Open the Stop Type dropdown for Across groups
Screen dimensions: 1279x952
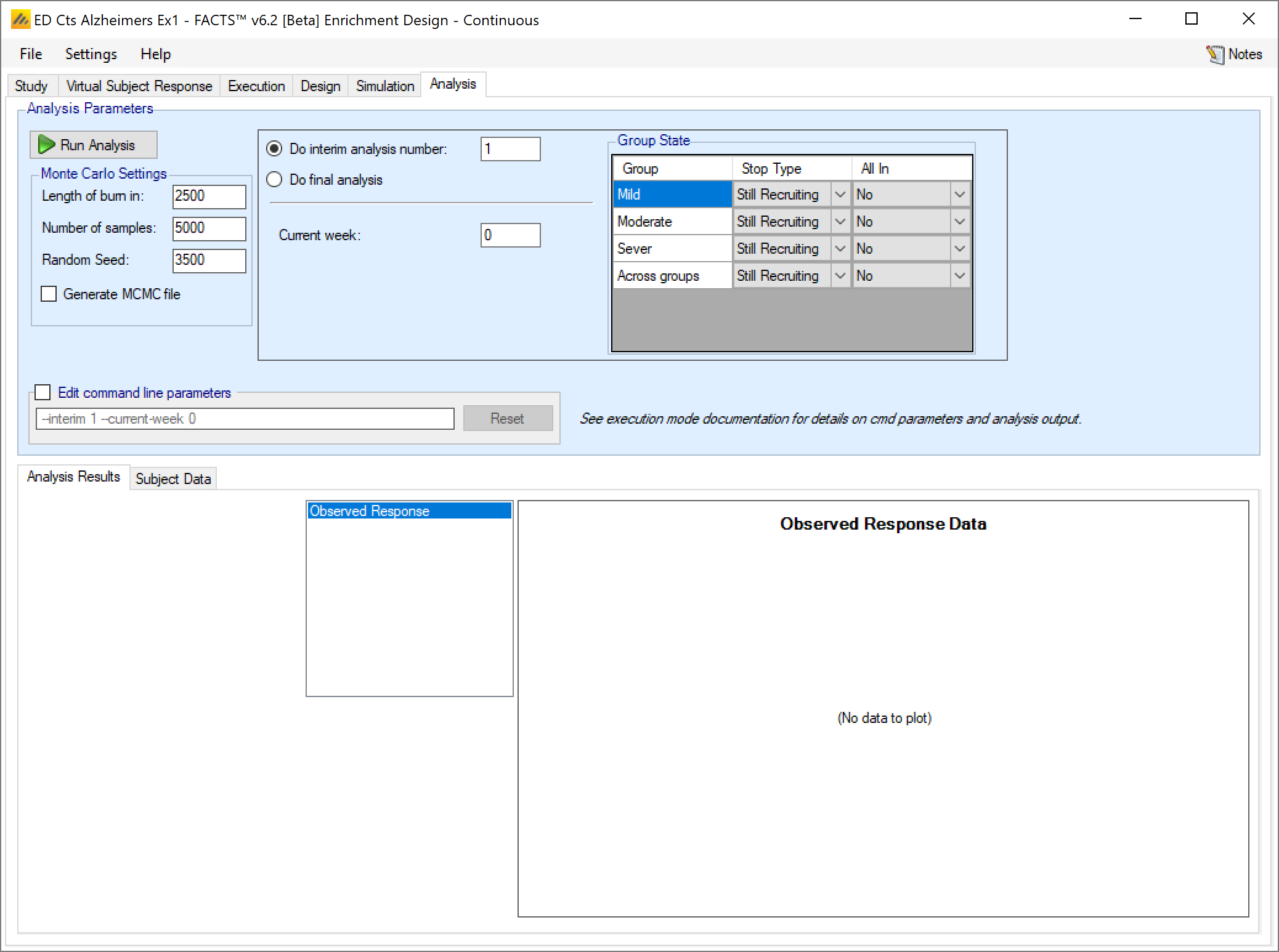840,276
